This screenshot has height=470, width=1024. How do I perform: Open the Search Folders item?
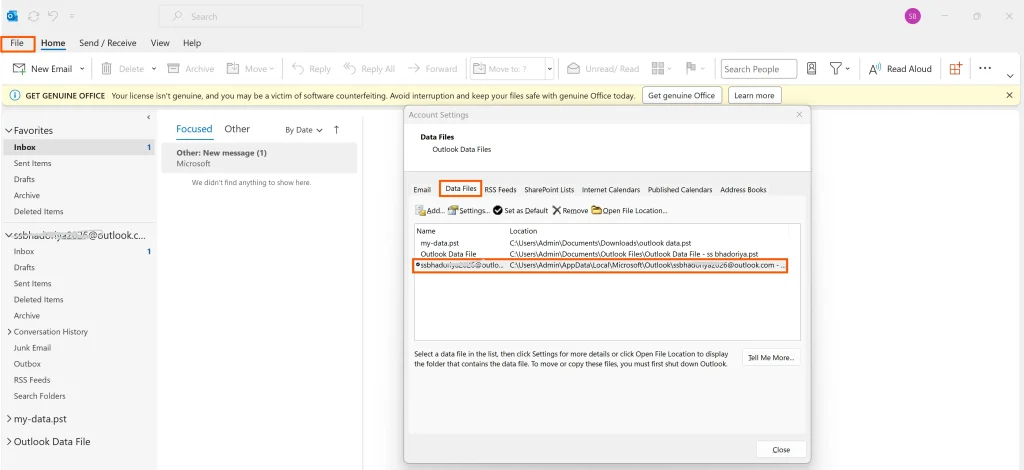coord(40,396)
